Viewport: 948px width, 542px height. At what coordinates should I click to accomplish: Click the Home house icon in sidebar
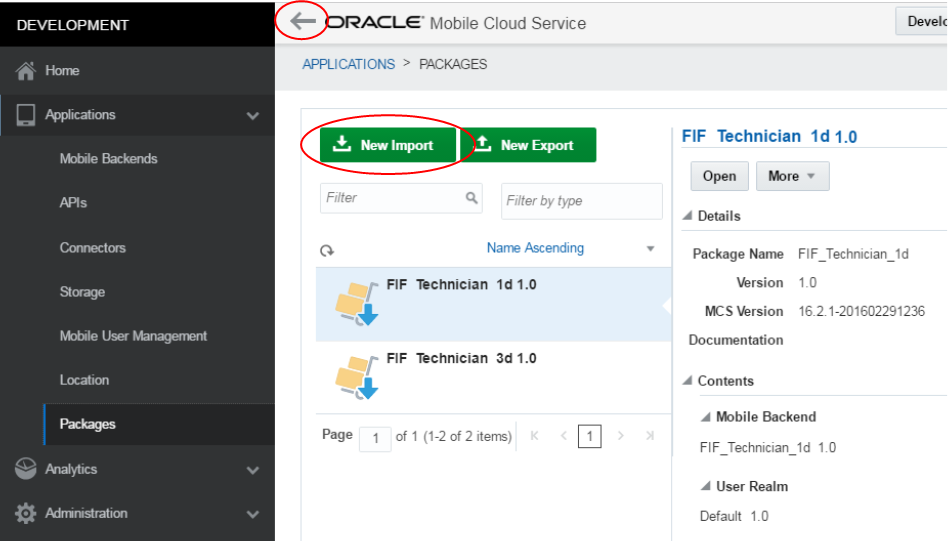25,71
